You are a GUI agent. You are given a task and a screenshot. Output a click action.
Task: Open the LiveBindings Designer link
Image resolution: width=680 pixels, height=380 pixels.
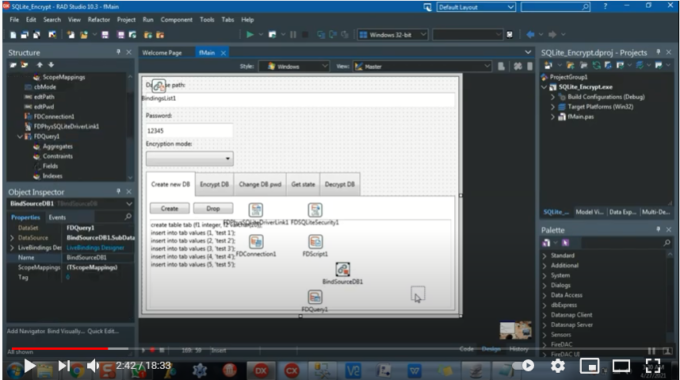(95, 248)
